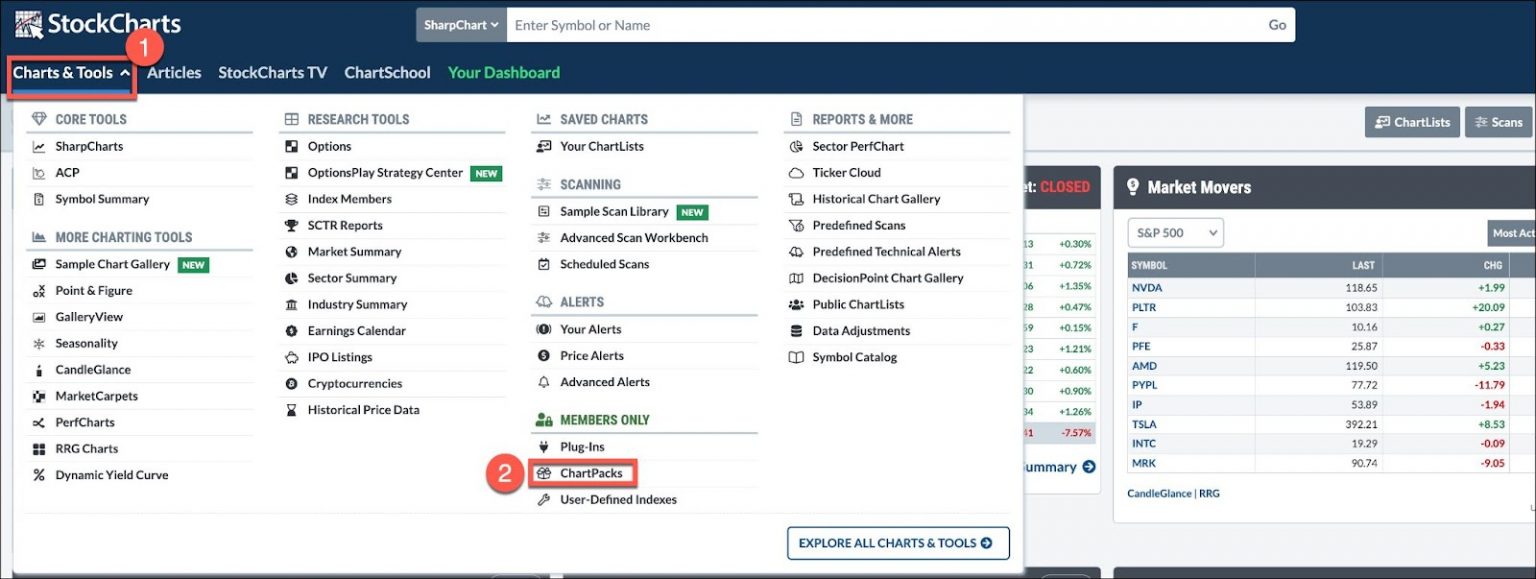
Task: Collapse the Charts & Tools menu
Action: pyautogui.click(x=71, y=73)
